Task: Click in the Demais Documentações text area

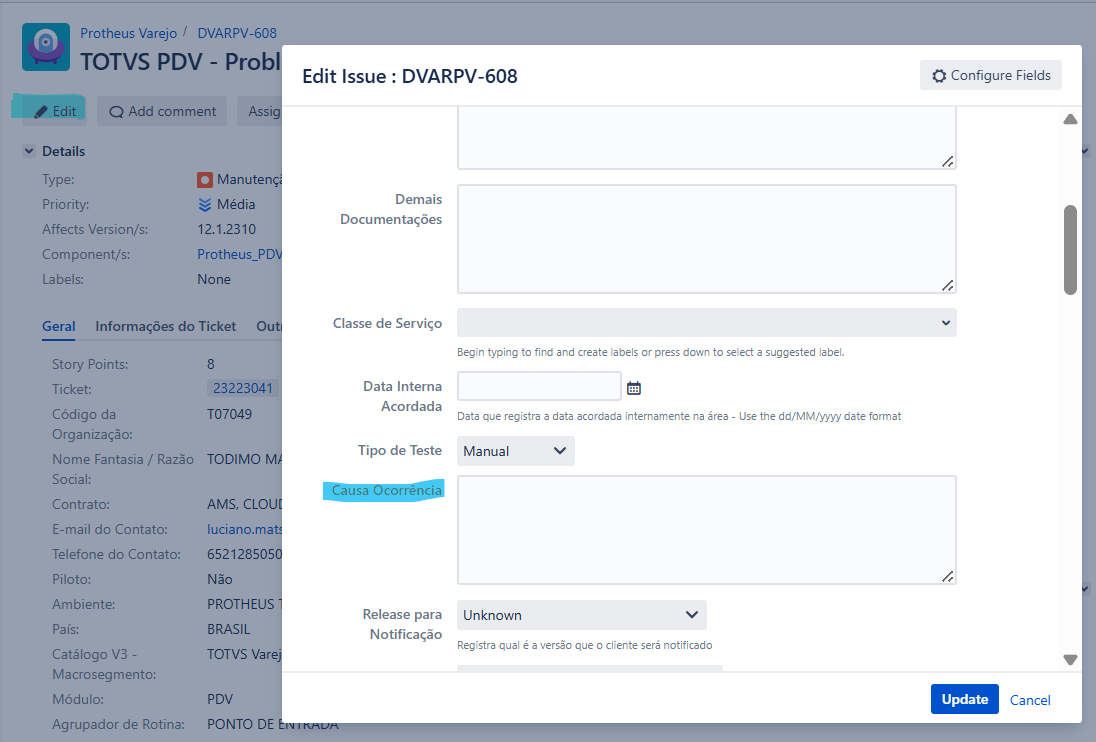Action: click(x=707, y=239)
